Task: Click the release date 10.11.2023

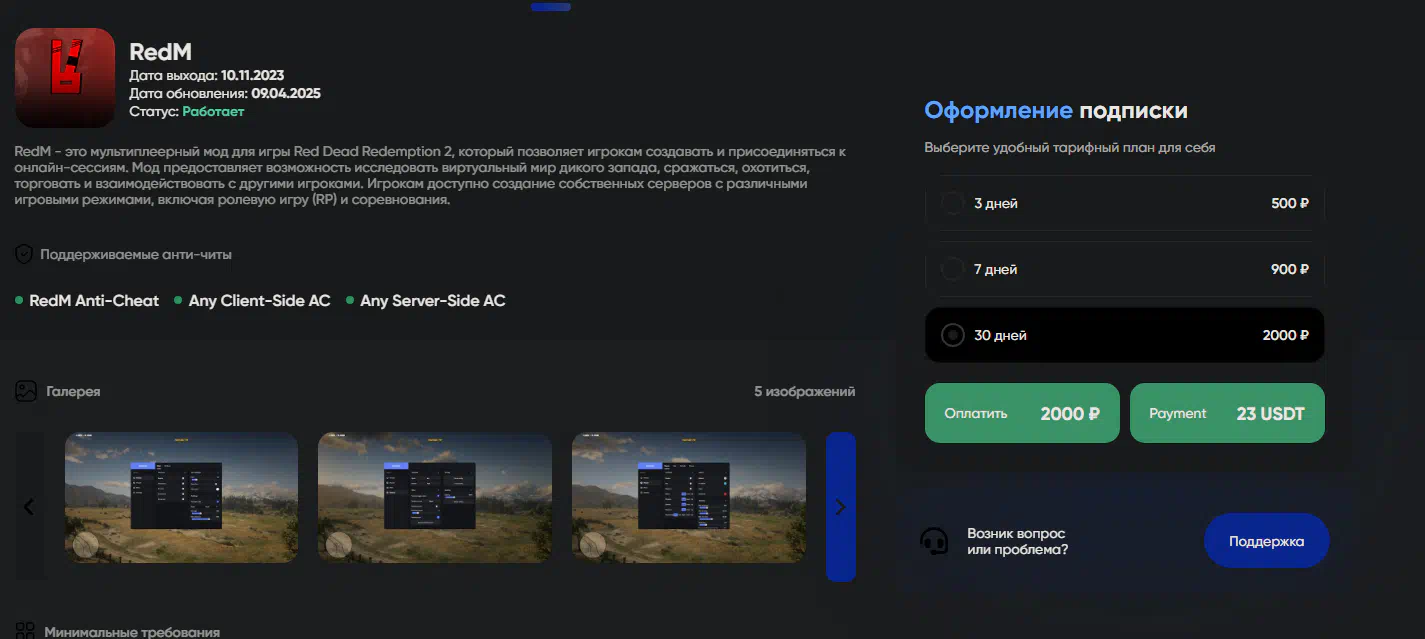Action: click(255, 75)
